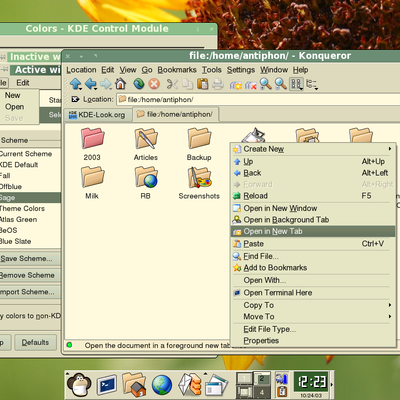Click the printer icon in the toolbar
The width and height of the screenshot is (400, 400).
point(218,84)
